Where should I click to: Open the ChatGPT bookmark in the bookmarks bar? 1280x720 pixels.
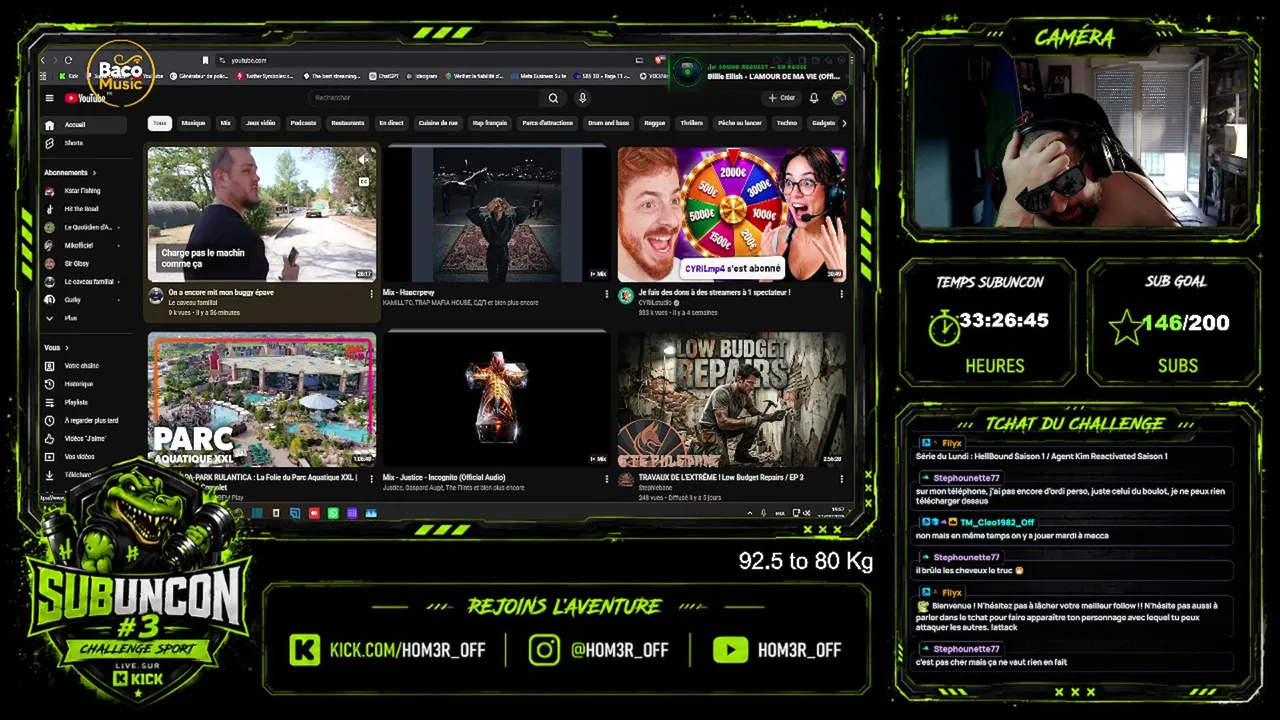click(384, 76)
